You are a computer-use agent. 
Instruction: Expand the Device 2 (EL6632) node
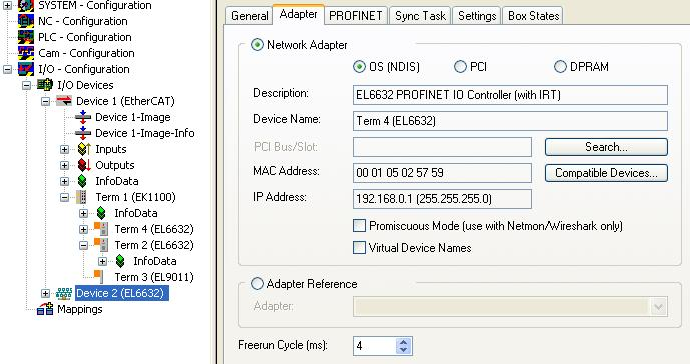[45, 293]
